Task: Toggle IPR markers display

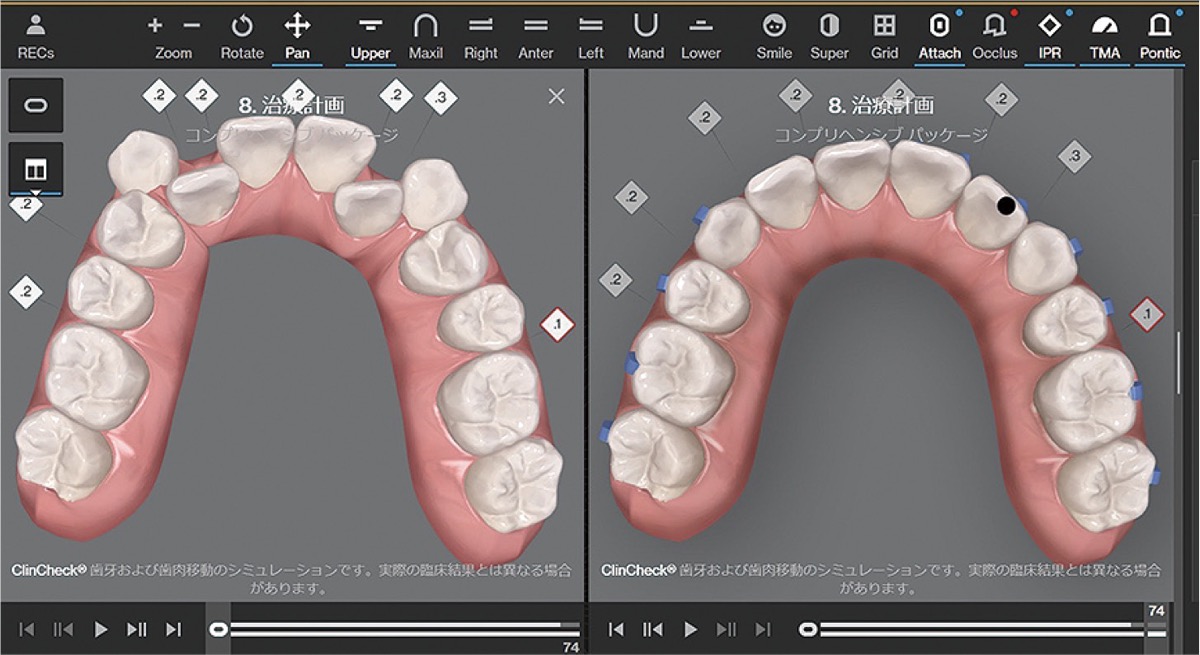Action: pyautogui.click(x=1049, y=35)
